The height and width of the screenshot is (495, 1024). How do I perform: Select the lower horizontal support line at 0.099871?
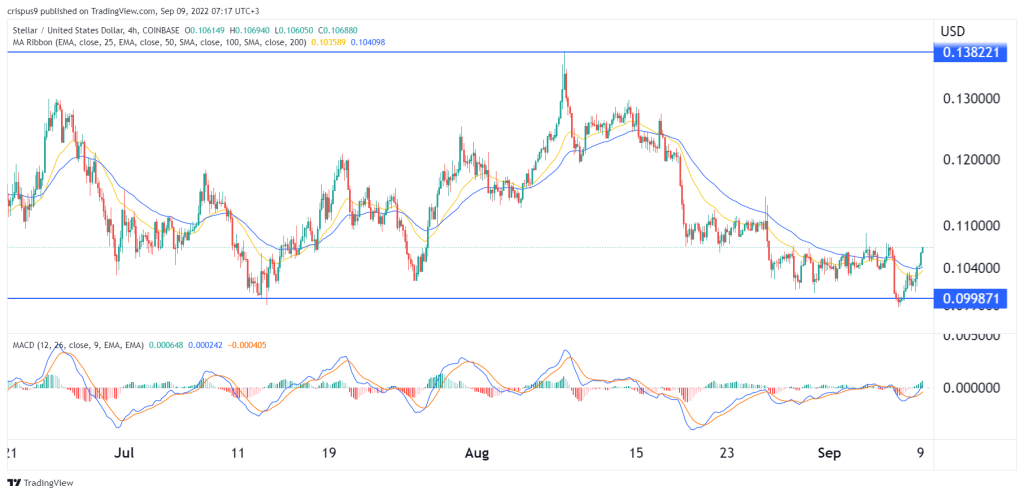470,298
